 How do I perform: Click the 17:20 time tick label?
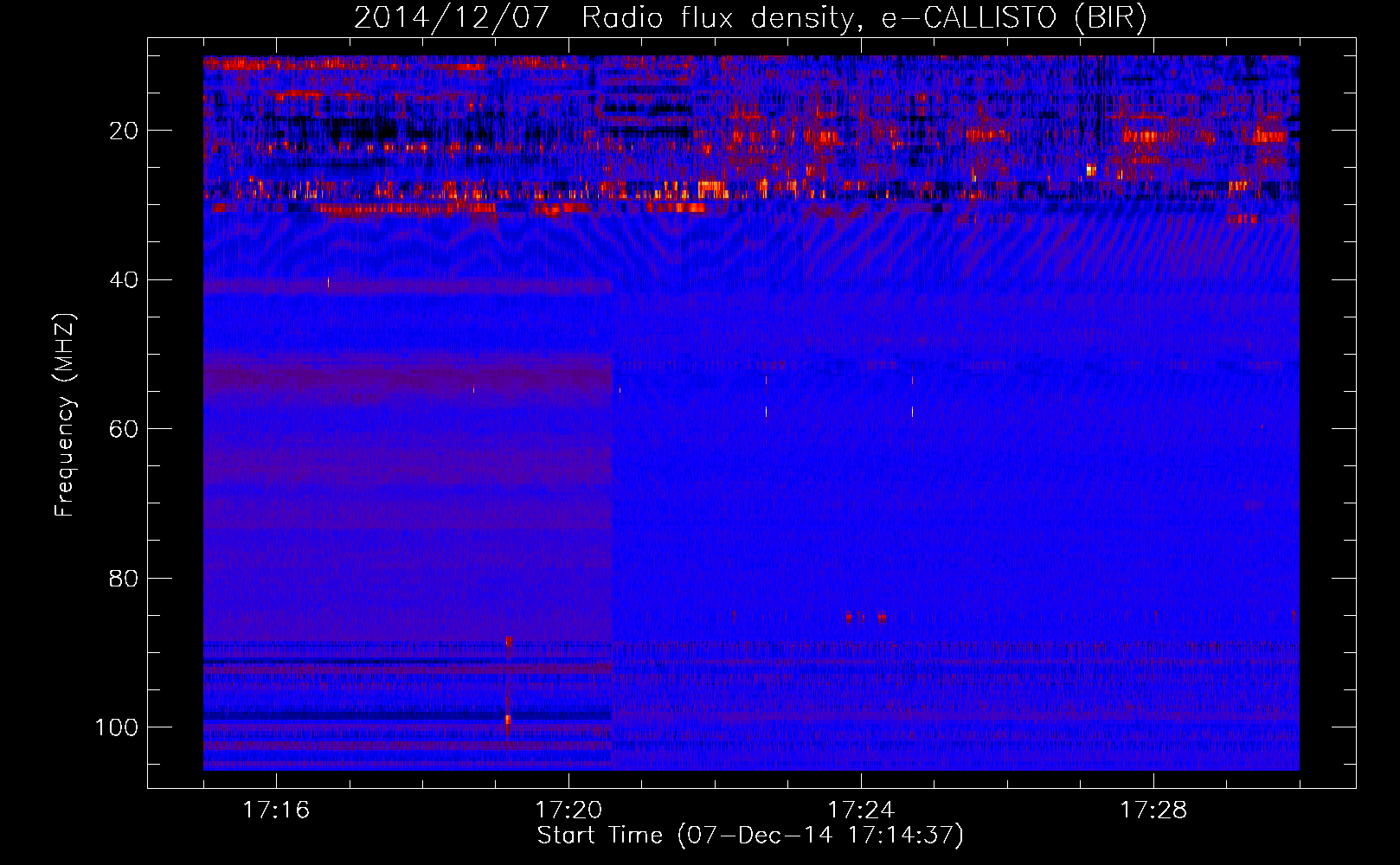[x=568, y=810]
